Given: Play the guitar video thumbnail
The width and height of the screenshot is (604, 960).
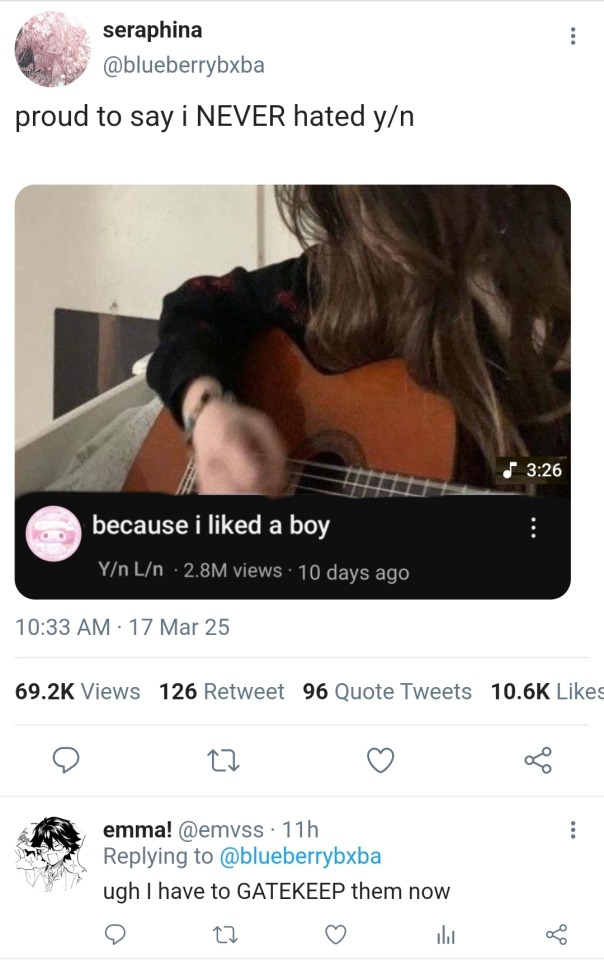Looking at the screenshot, I should [x=292, y=340].
